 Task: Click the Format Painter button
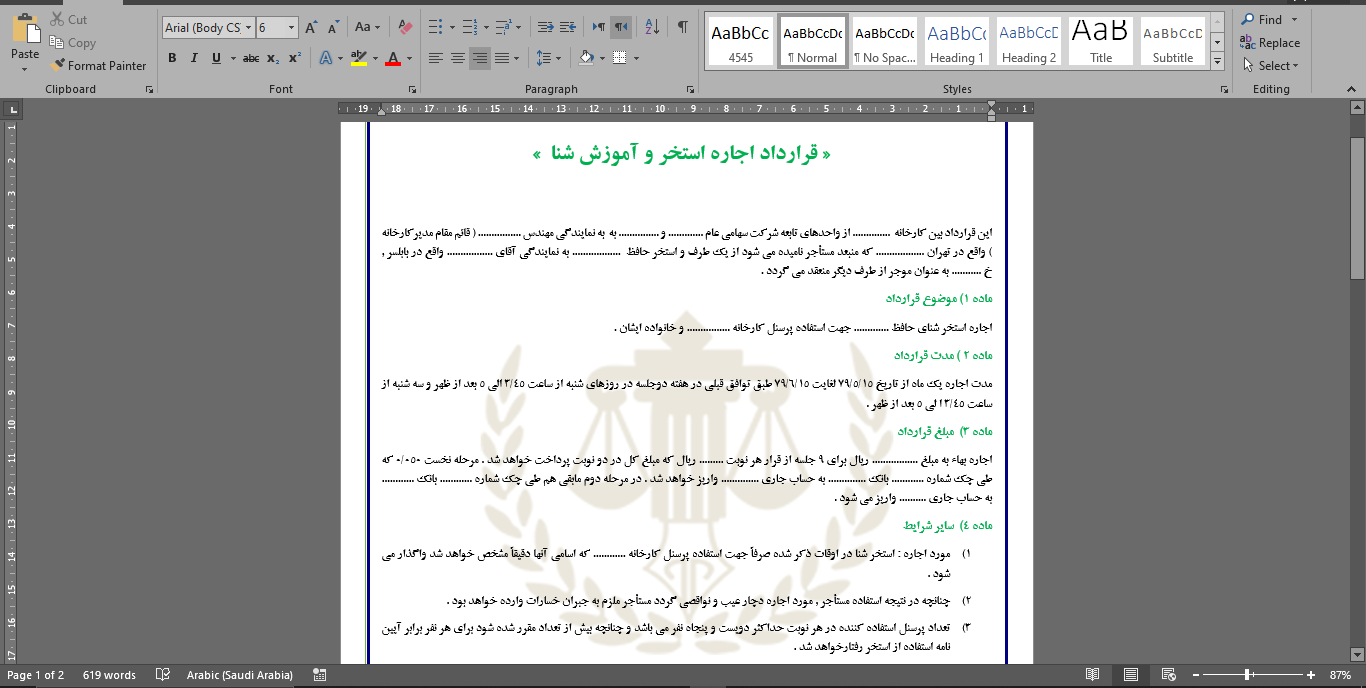tap(98, 65)
